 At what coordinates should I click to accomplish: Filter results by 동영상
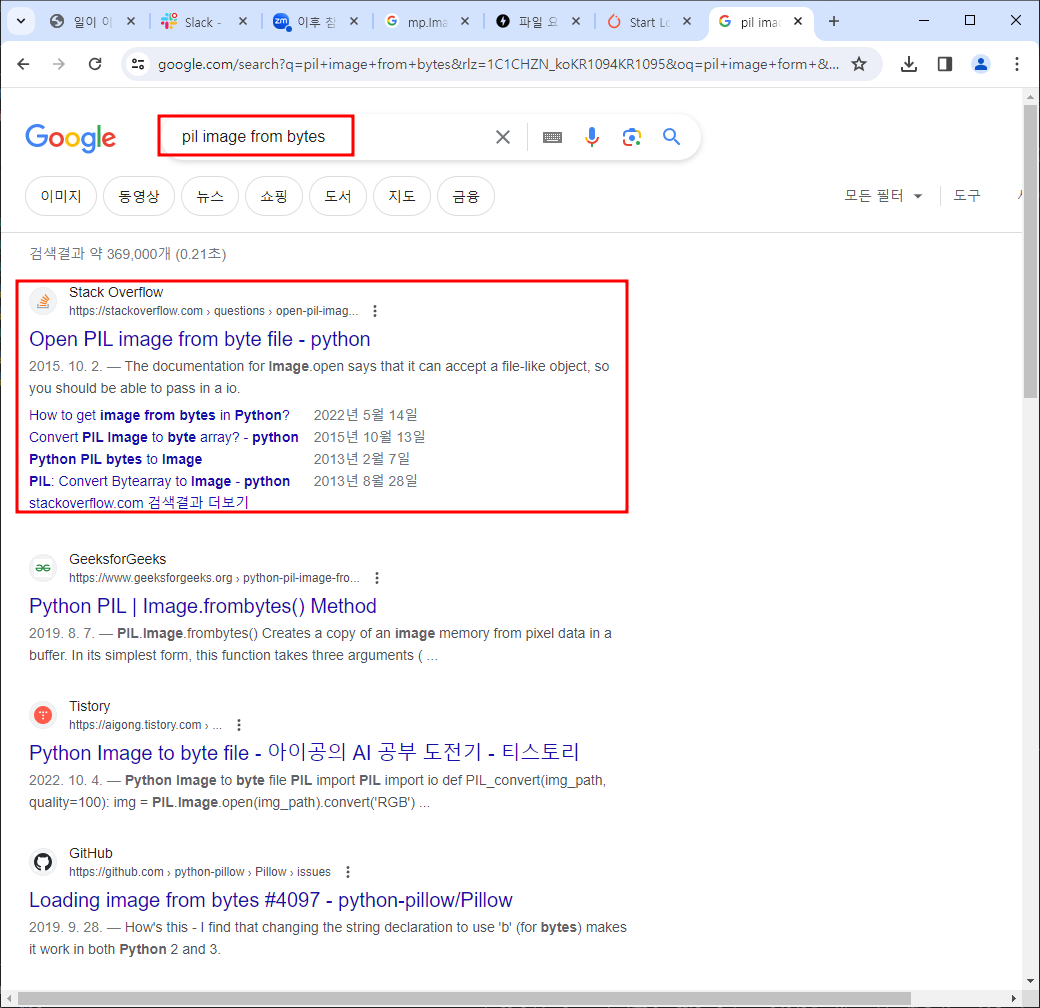click(x=139, y=196)
